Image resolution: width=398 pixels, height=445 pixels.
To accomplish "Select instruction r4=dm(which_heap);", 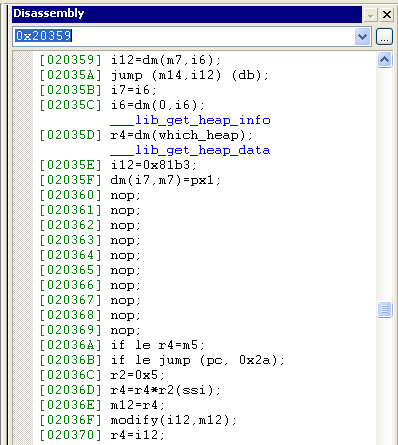I will [182, 135].
